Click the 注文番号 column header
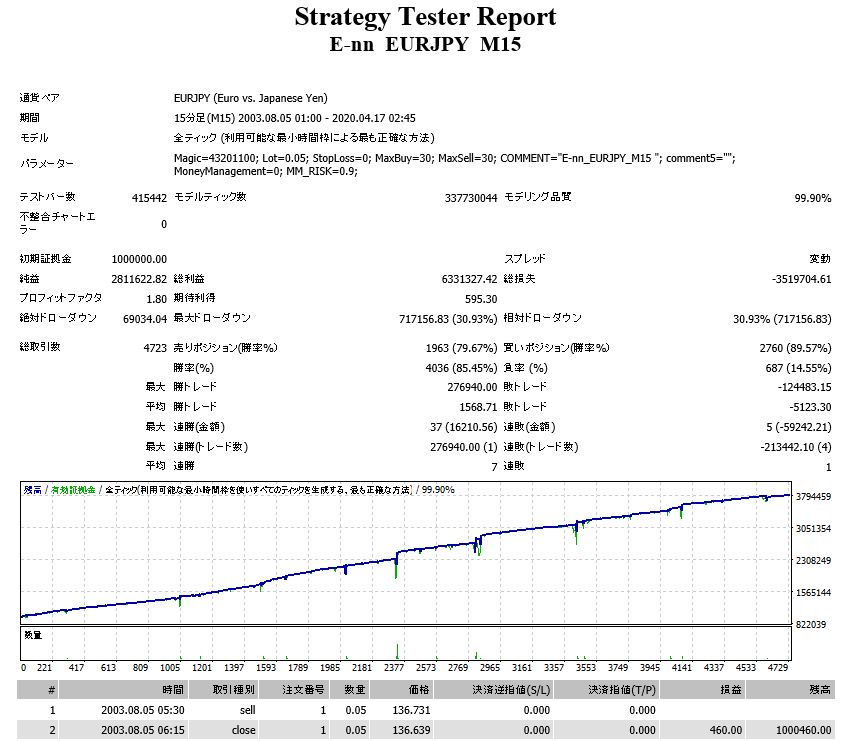Screen dimensions: 850x742 [294, 689]
